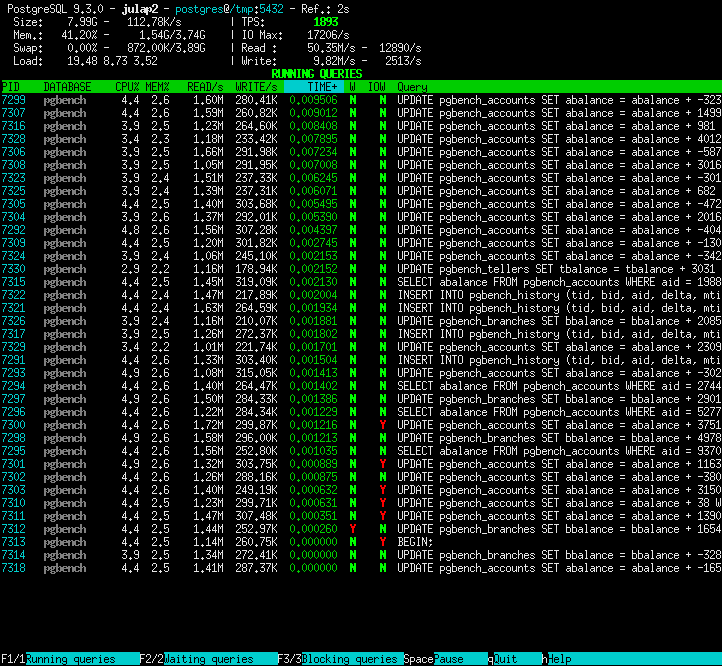Click red IOW Y flag for PID 7300

coord(383,425)
